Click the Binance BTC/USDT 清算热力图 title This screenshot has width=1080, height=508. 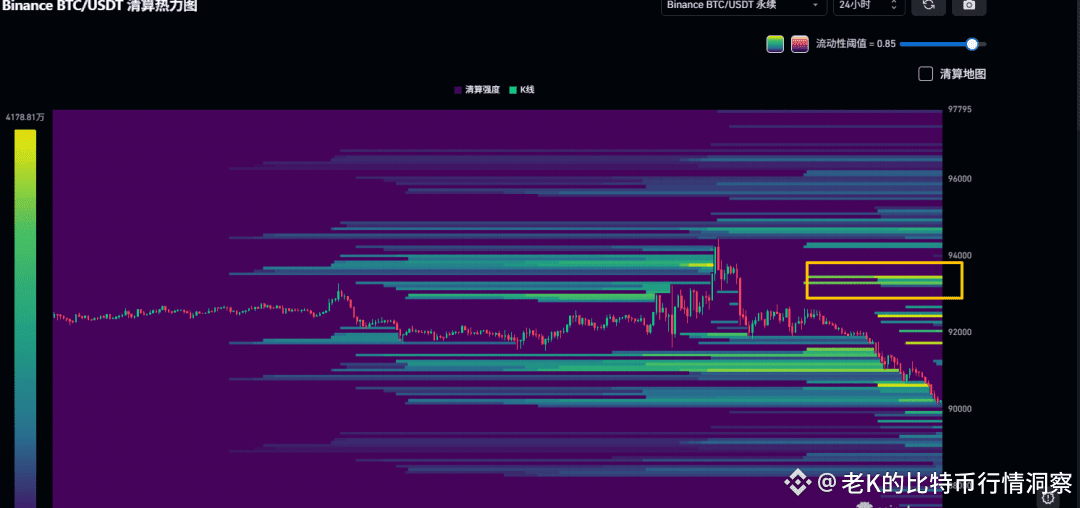click(x=98, y=6)
